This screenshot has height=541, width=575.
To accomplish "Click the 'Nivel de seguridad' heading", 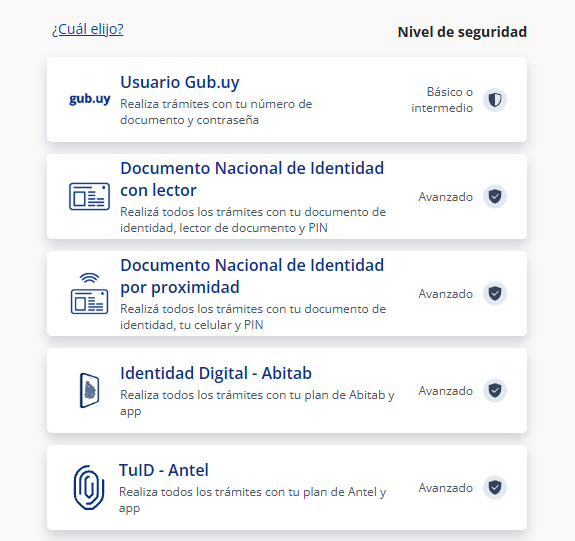I will 462,32.
